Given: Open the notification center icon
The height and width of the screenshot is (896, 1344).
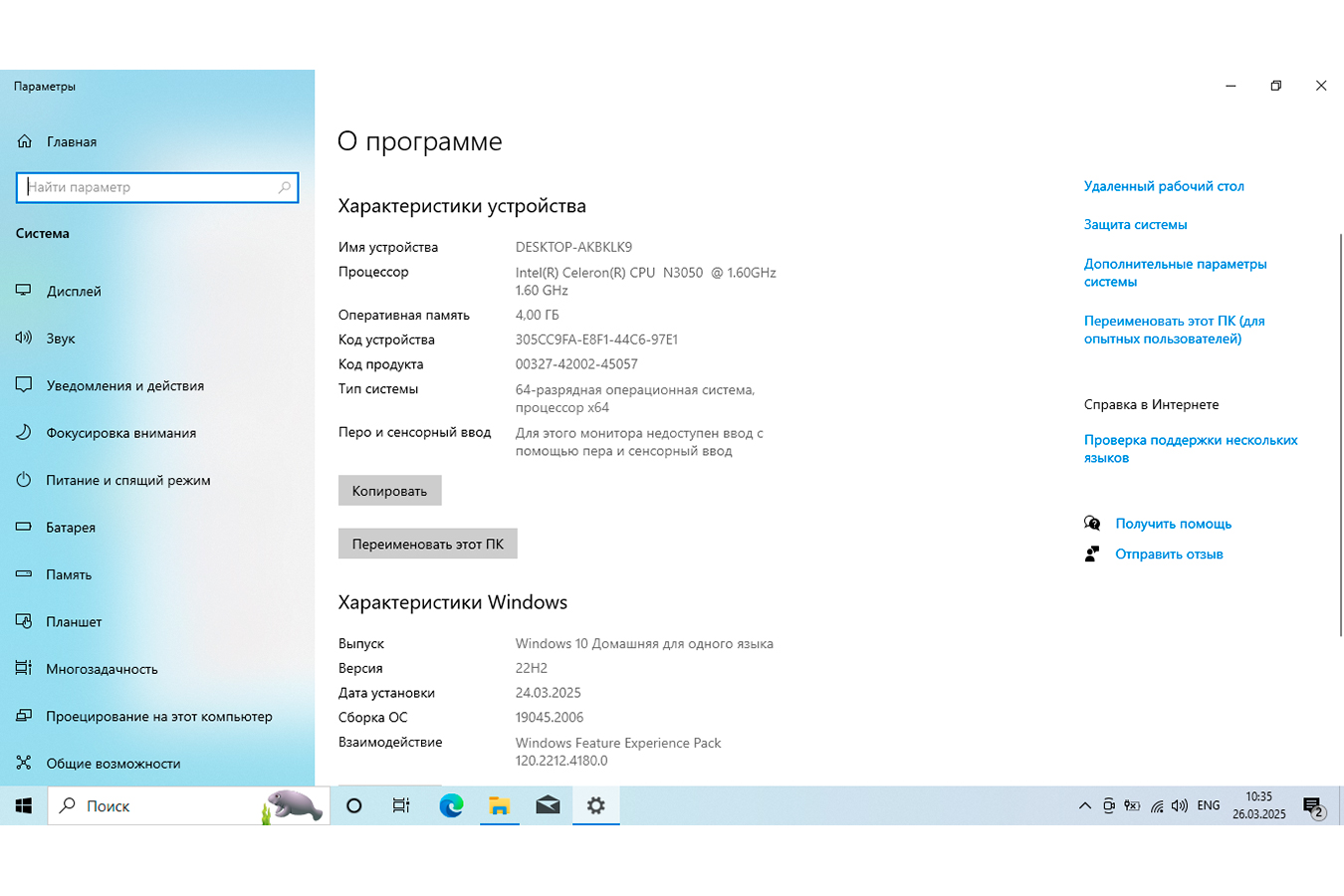Looking at the screenshot, I should (1314, 807).
